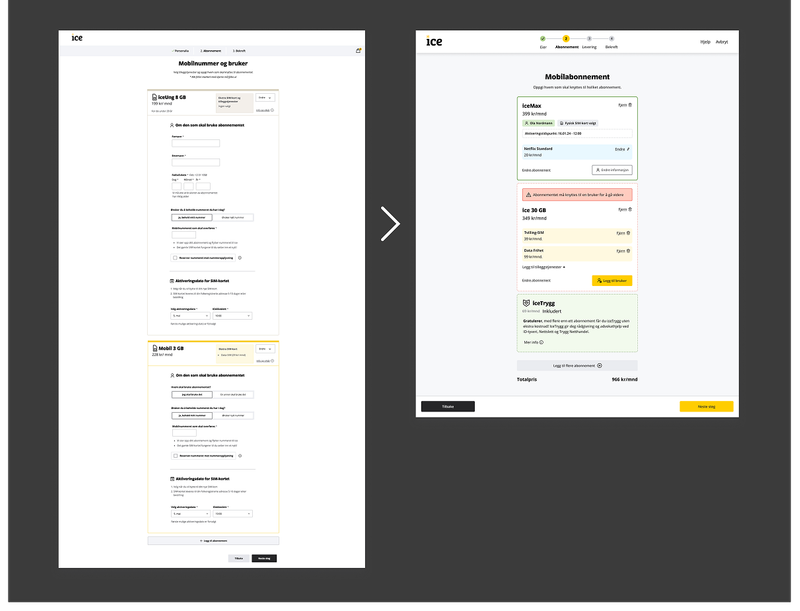
Task: Remove Data frihet with its Fjern trash icon
Action: click(x=629, y=251)
